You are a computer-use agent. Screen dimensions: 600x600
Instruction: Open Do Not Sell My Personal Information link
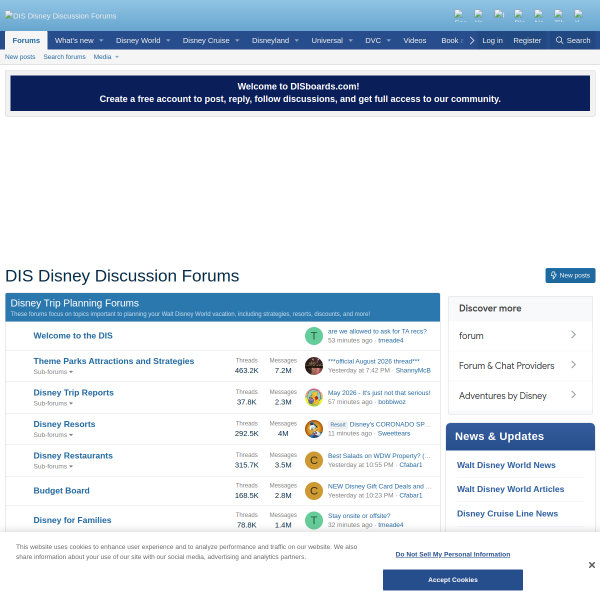453,554
